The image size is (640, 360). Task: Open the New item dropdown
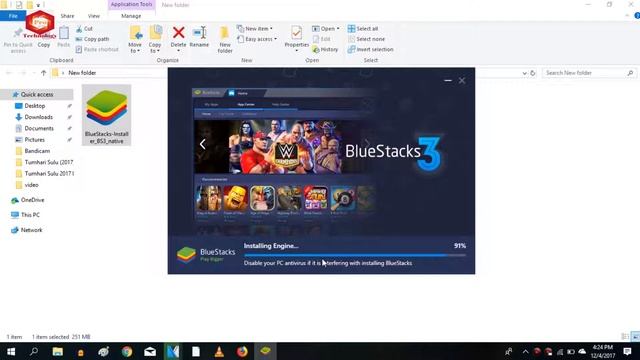255,29
